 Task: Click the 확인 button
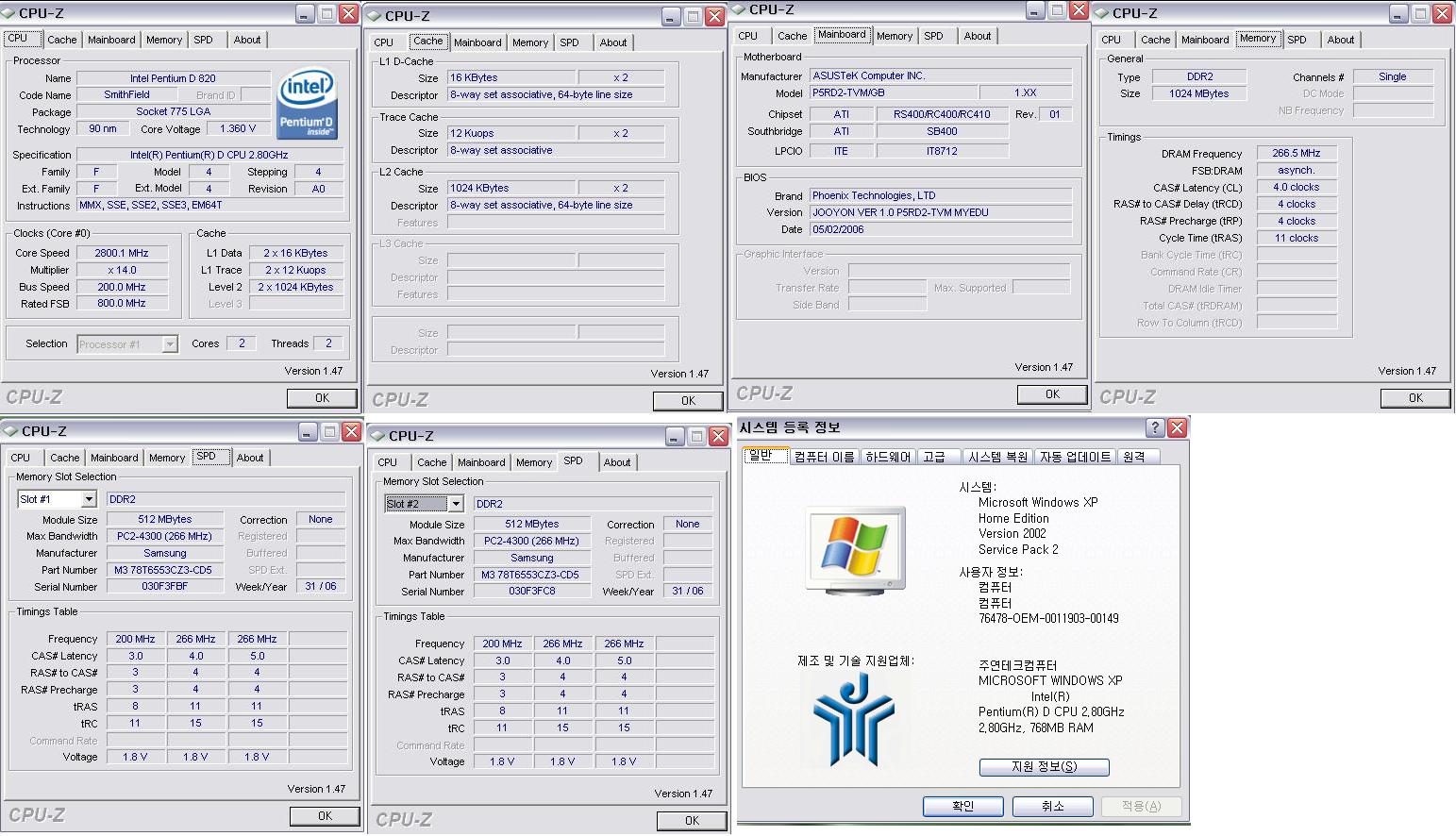pos(962,807)
